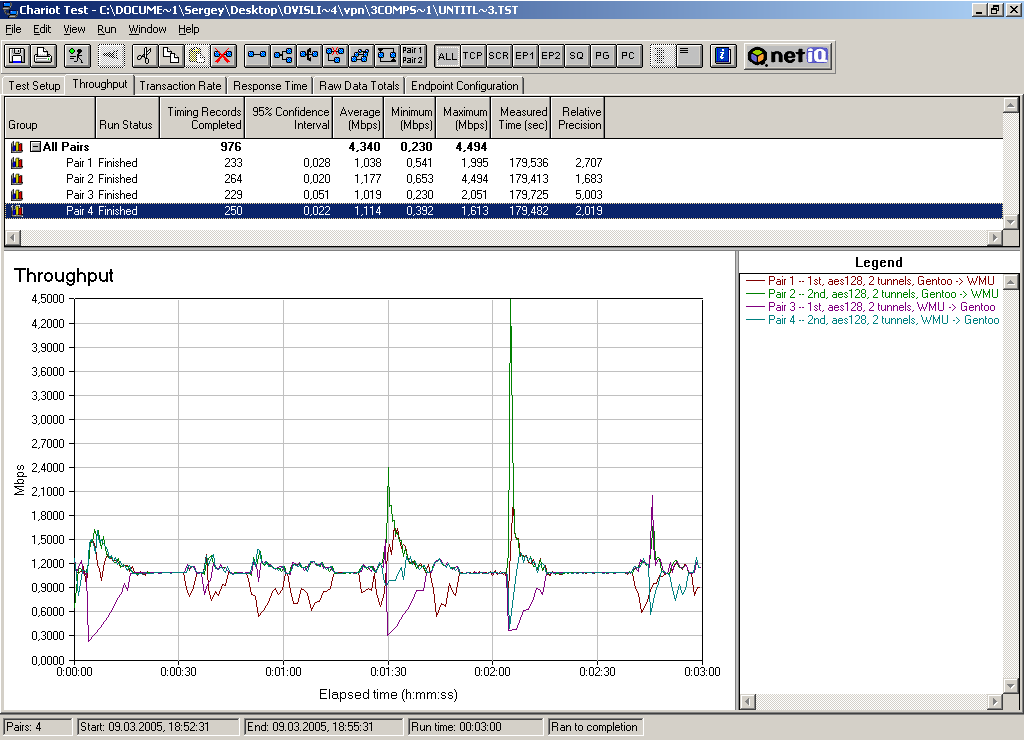Click the Pair 1 Pair 2 toolbar icon
This screenshot has height=740, width=1024.
click(412, 56)
